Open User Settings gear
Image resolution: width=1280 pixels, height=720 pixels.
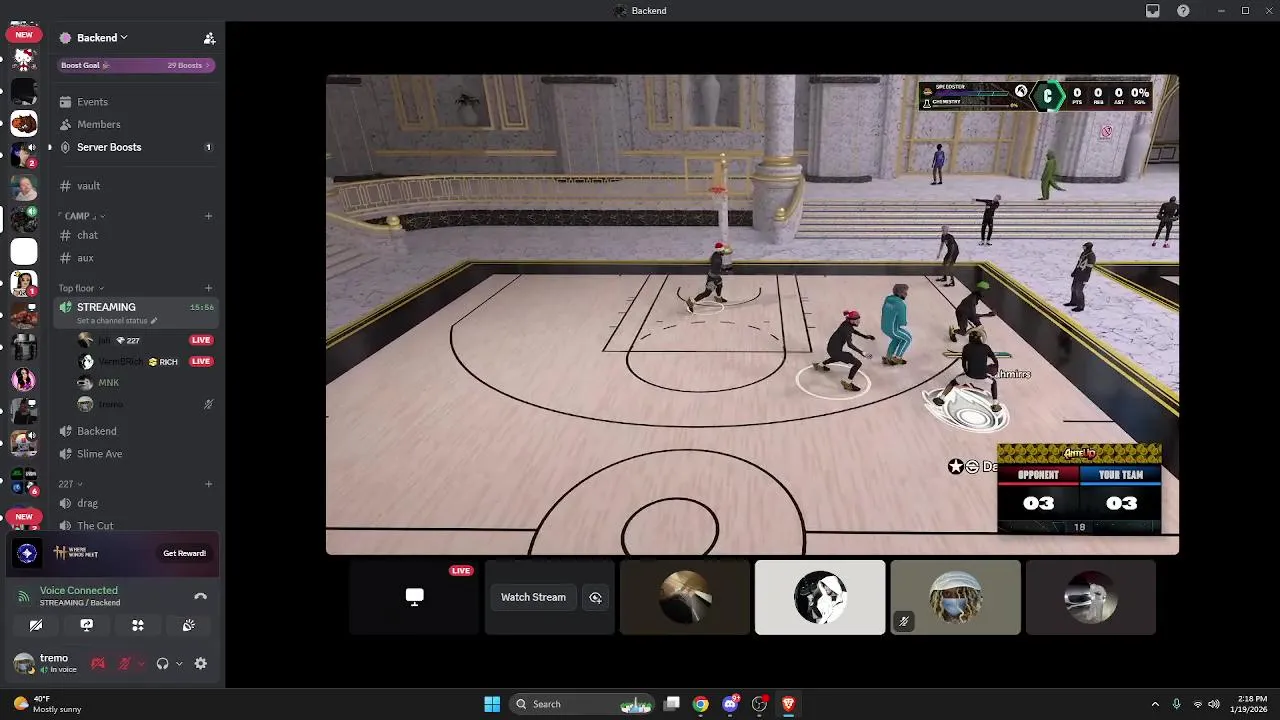pyautogui.click(x=201, y=663)
